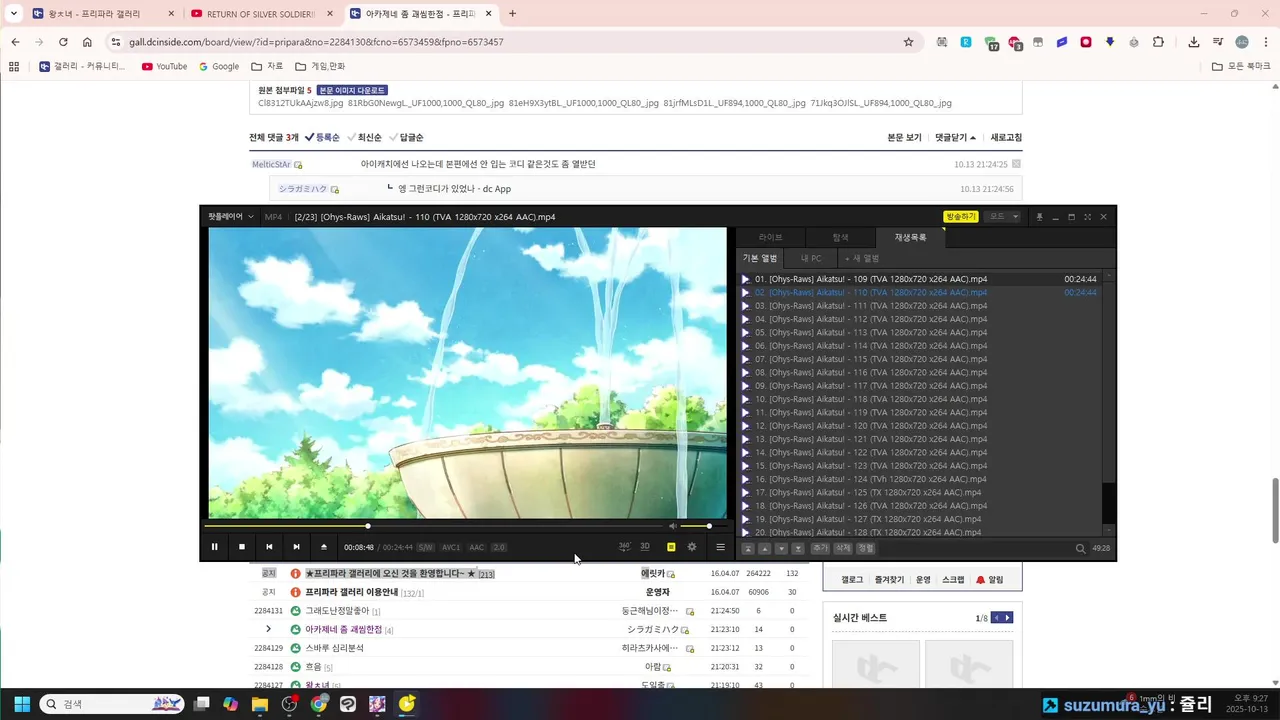Mute the player volume speaker icon
The width and height of the screenshot is (1280, 720).
pyautogui.click(x=673, y=526)
